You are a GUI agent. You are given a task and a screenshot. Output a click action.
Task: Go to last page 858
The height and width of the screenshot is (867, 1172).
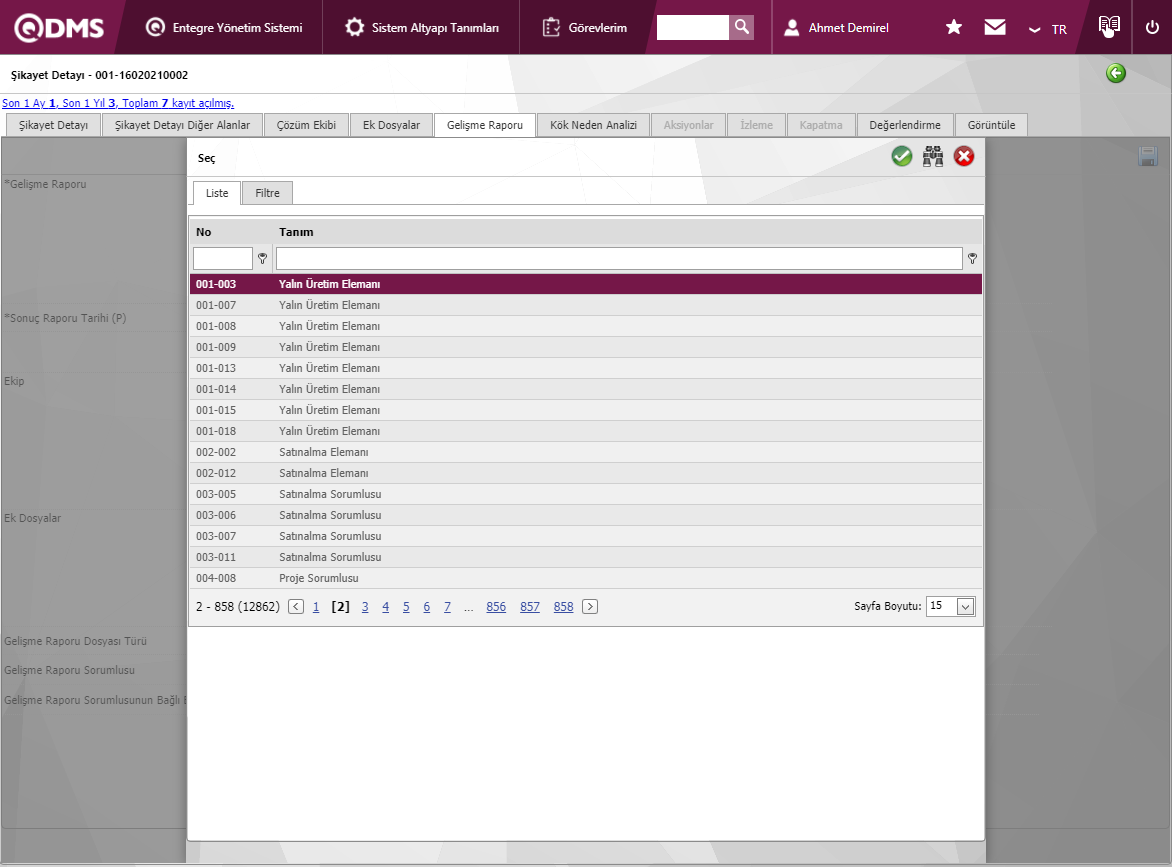tap(564, 607)
